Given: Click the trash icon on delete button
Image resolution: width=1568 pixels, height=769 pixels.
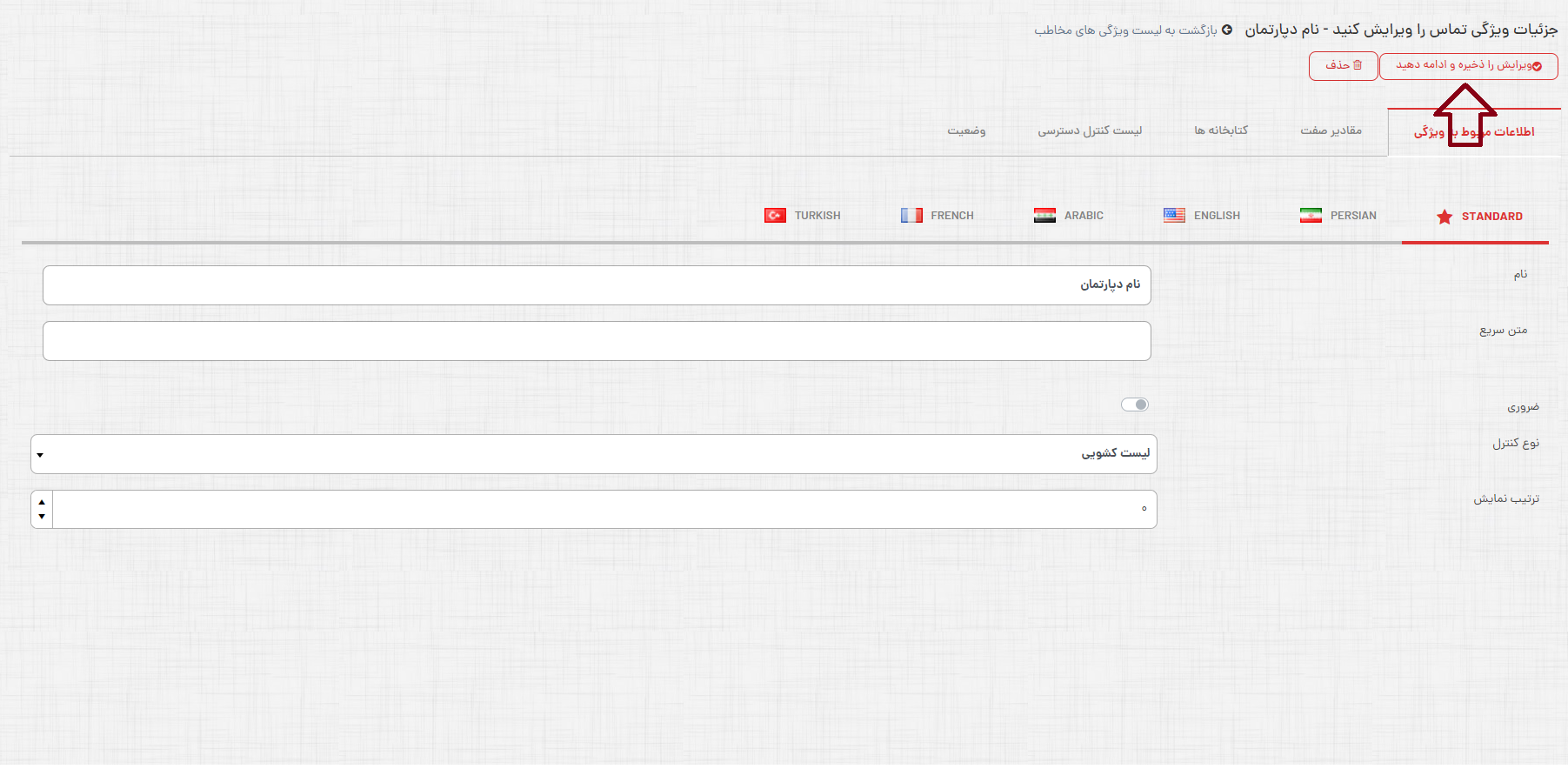Looking at the screenshot, I should click(x=1358, y=65).
